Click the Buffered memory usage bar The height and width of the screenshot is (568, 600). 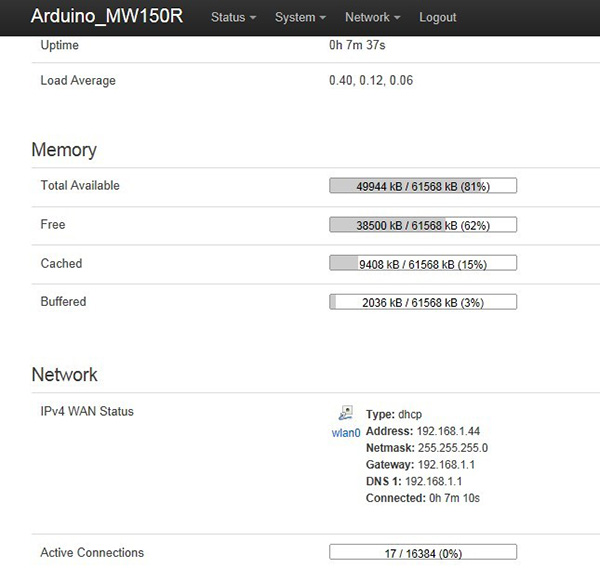pos(423,302)
